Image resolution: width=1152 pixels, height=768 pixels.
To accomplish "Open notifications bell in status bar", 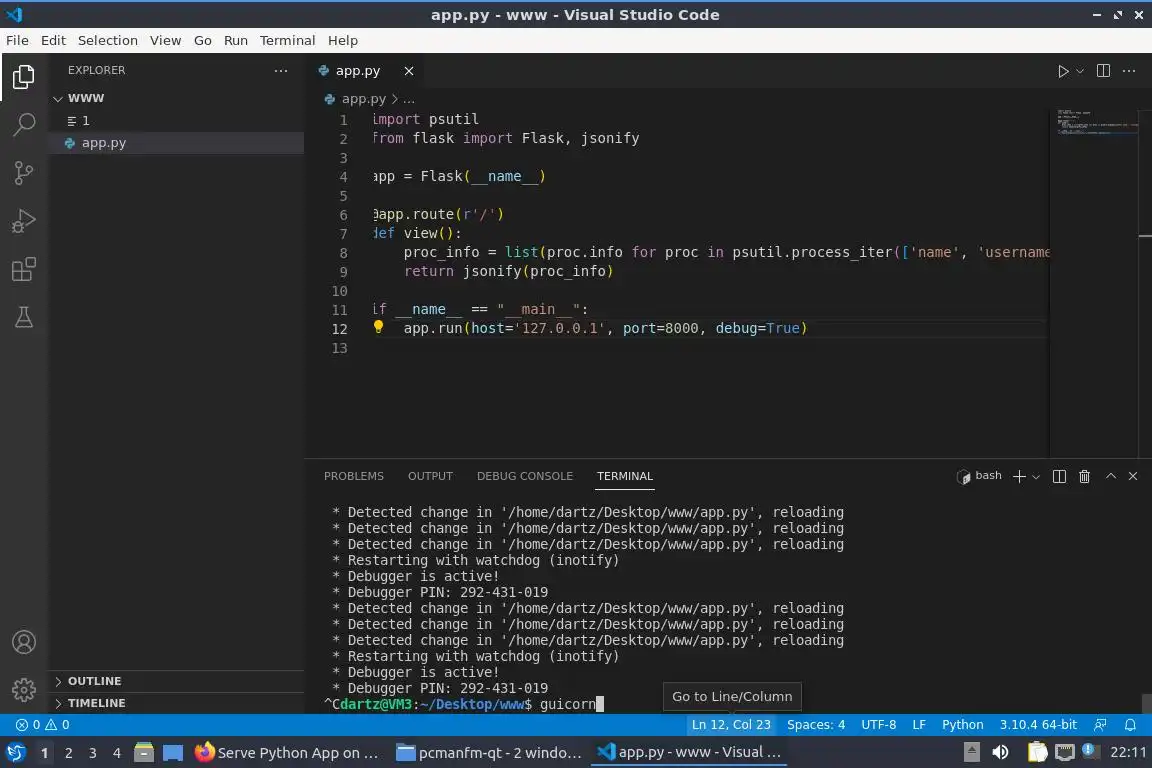I will tap(1130, 725).
